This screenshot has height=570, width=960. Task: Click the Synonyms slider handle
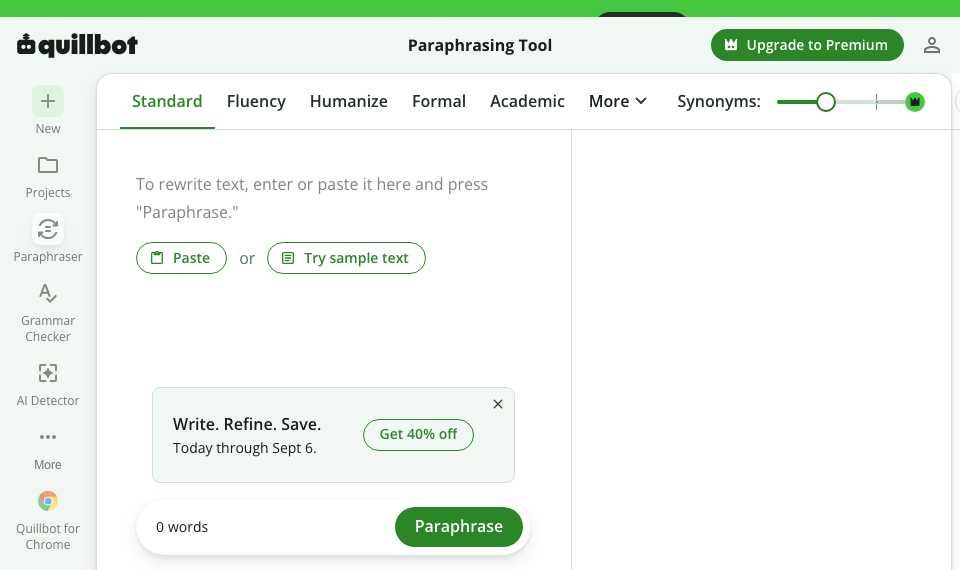click(825, 102)
